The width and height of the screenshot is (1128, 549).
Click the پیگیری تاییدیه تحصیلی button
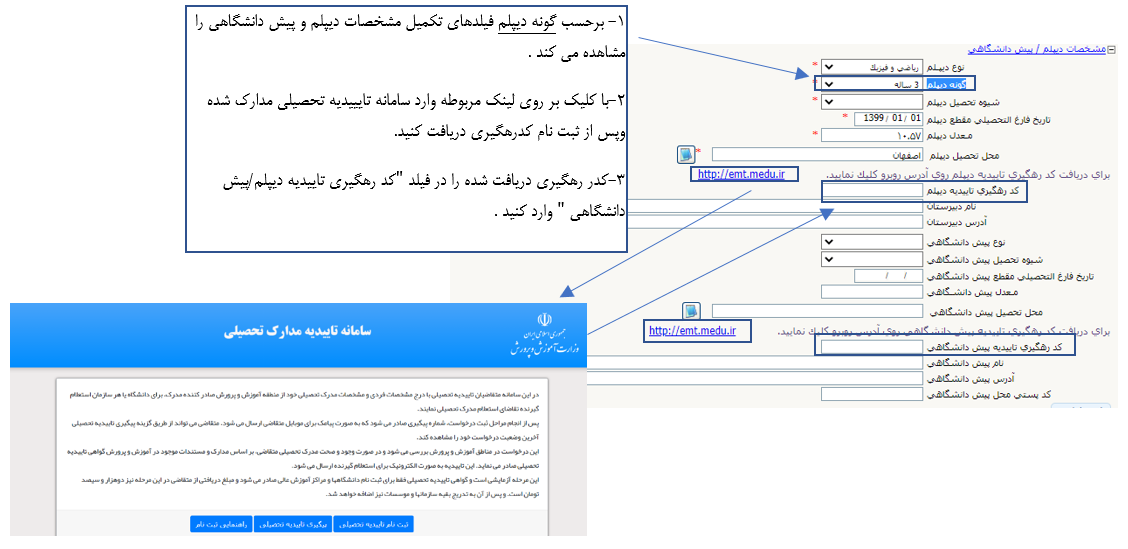(x=294, y=525)
